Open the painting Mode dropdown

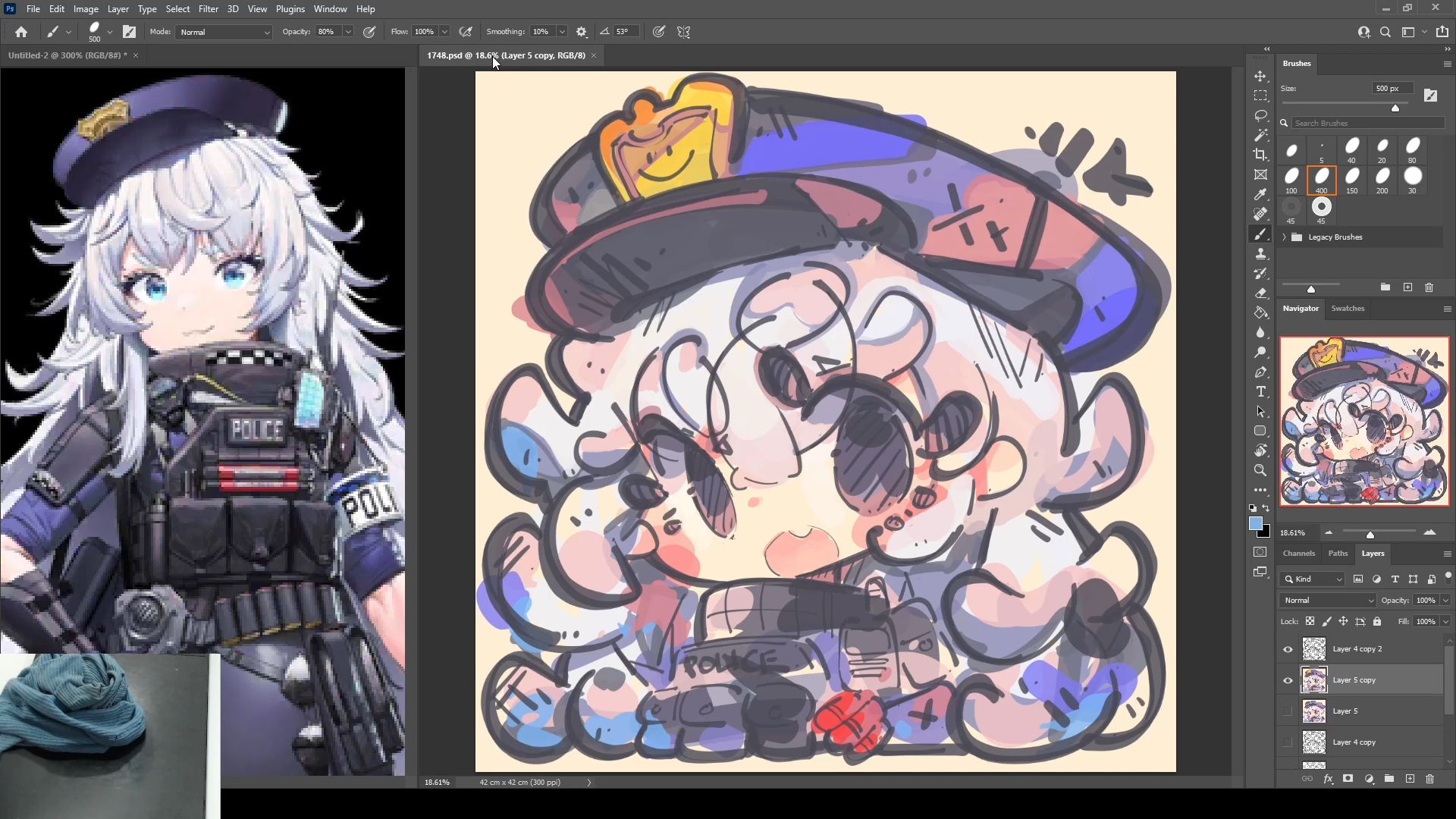pos(224,32)
